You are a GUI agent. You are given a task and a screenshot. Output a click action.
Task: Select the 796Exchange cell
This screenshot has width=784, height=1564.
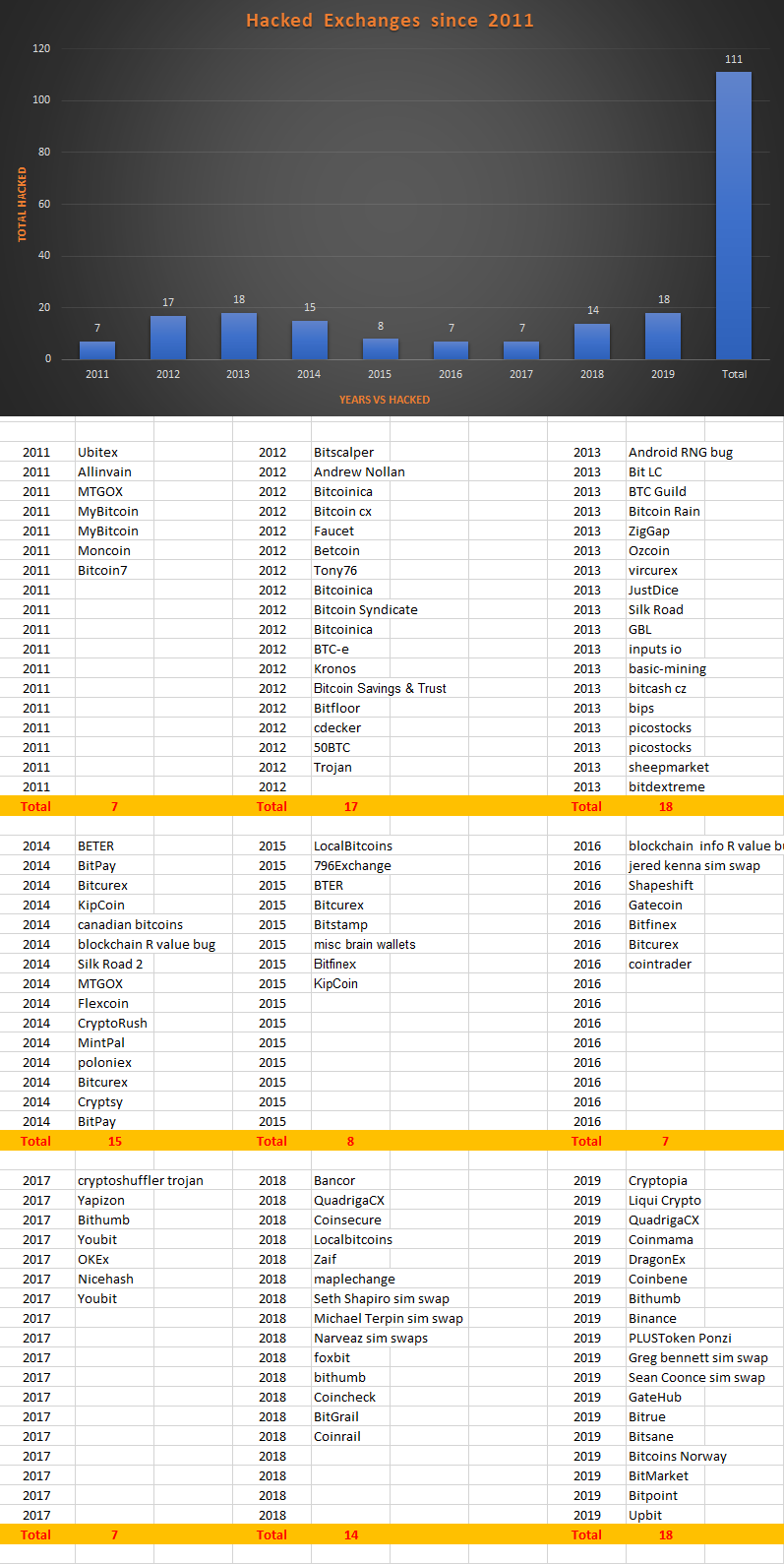click(352, 865)
